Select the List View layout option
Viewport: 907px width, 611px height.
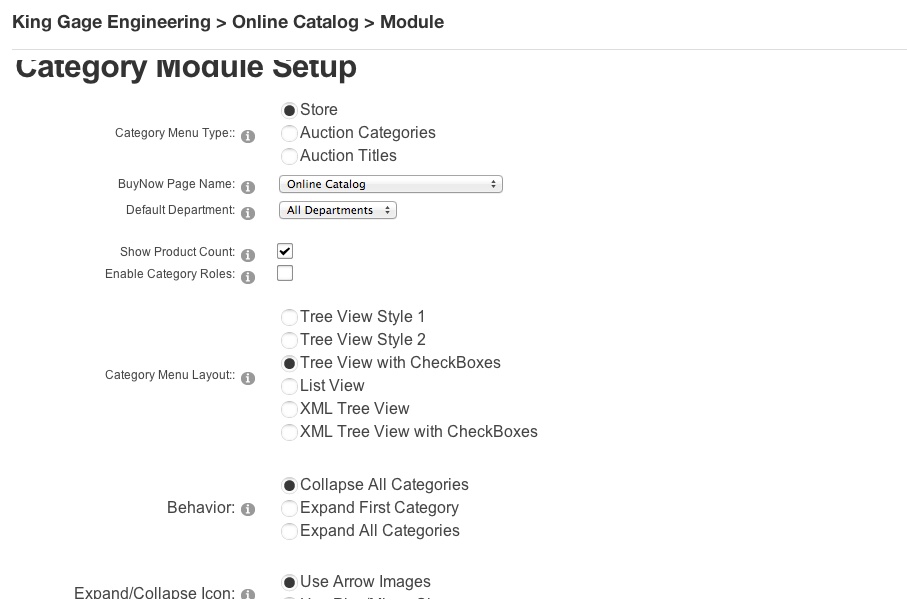click(289, 387)
